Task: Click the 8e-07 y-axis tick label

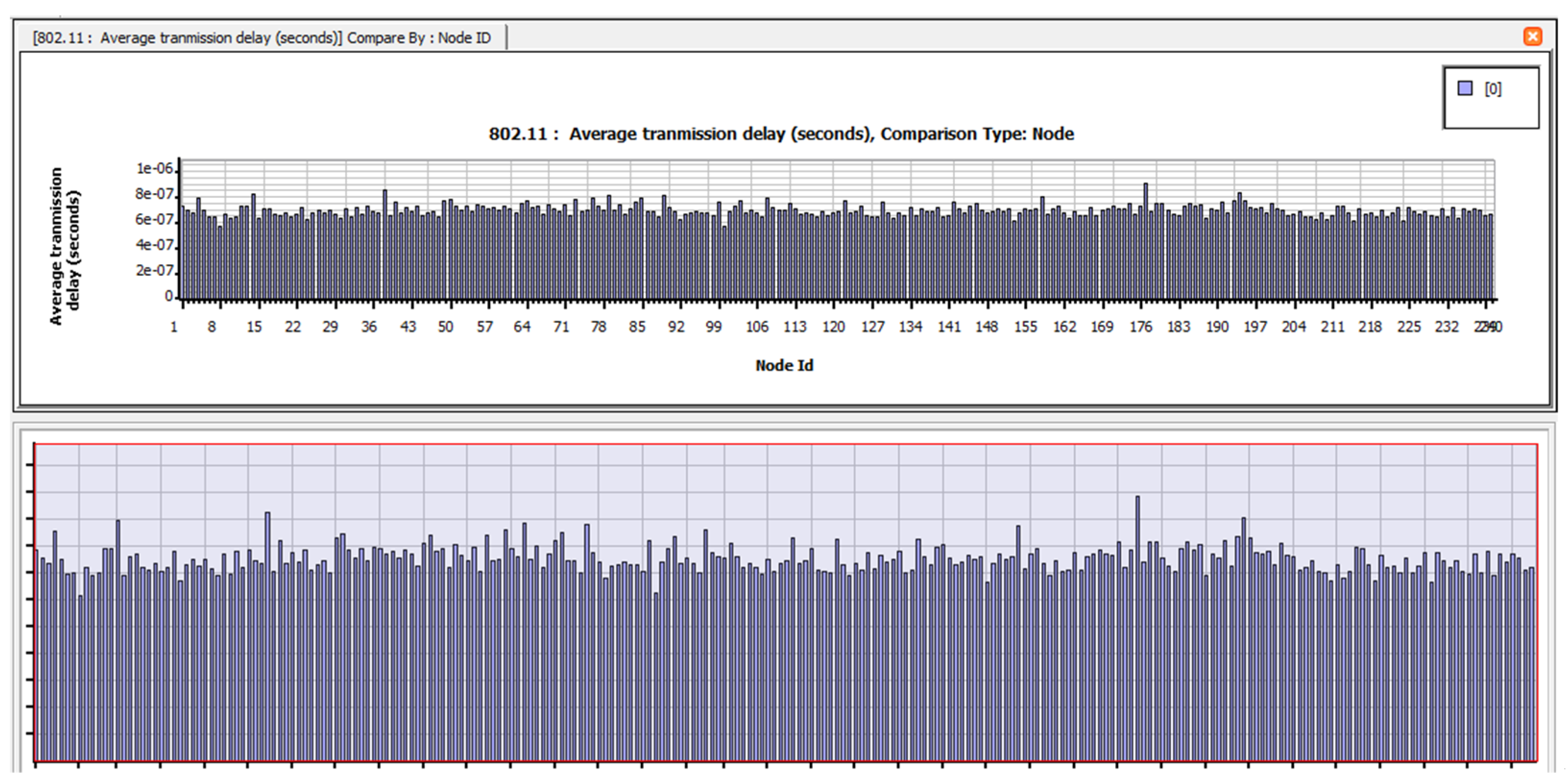Action: [x=155, y=194]
